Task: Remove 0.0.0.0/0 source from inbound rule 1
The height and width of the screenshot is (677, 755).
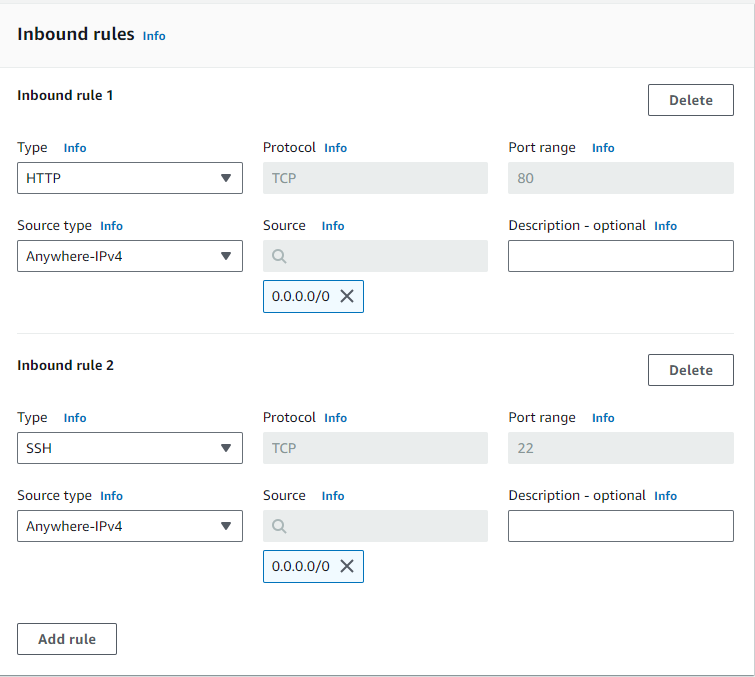Action: [347, 296]
